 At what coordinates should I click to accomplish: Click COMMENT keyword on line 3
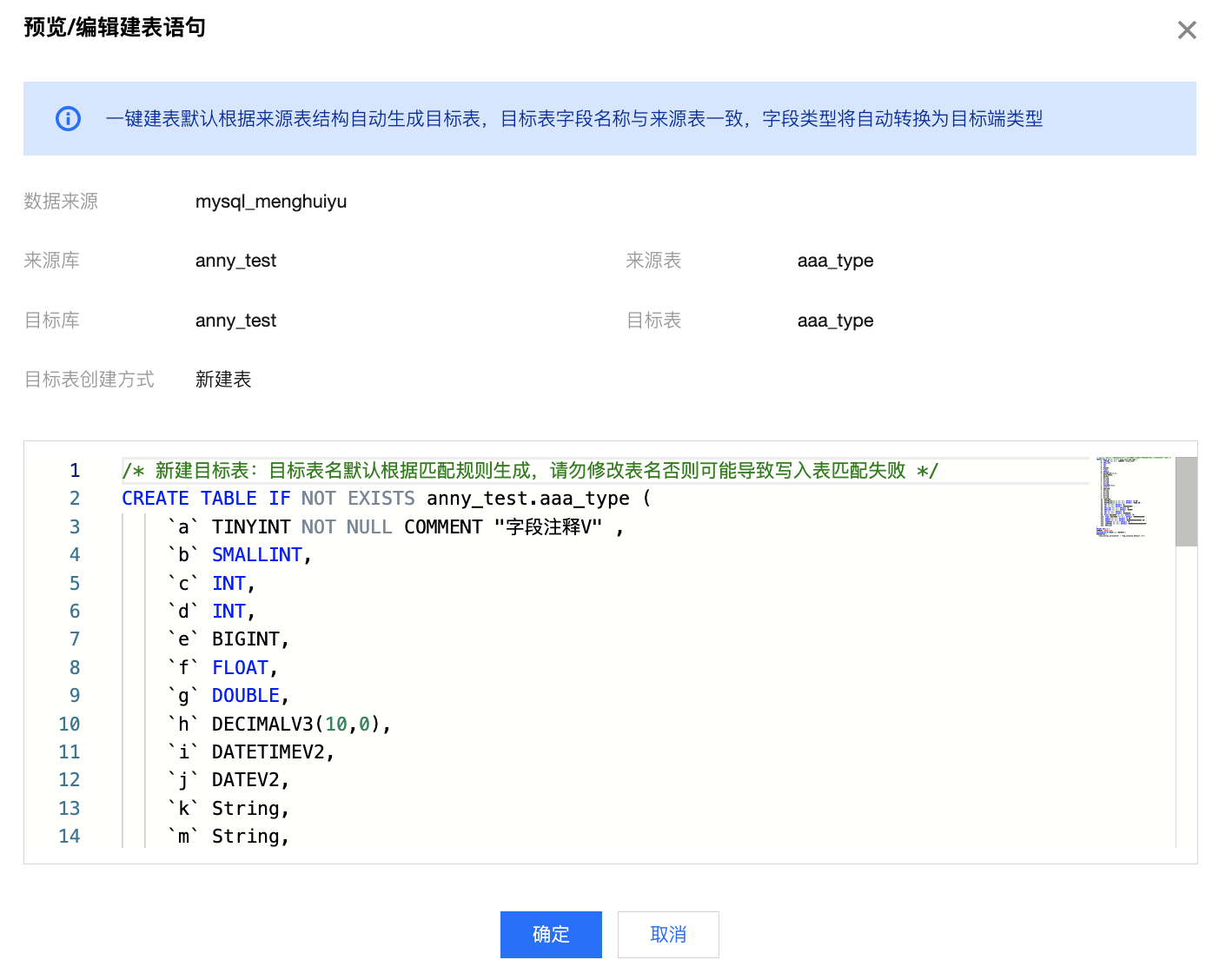[x=443, y=527]
